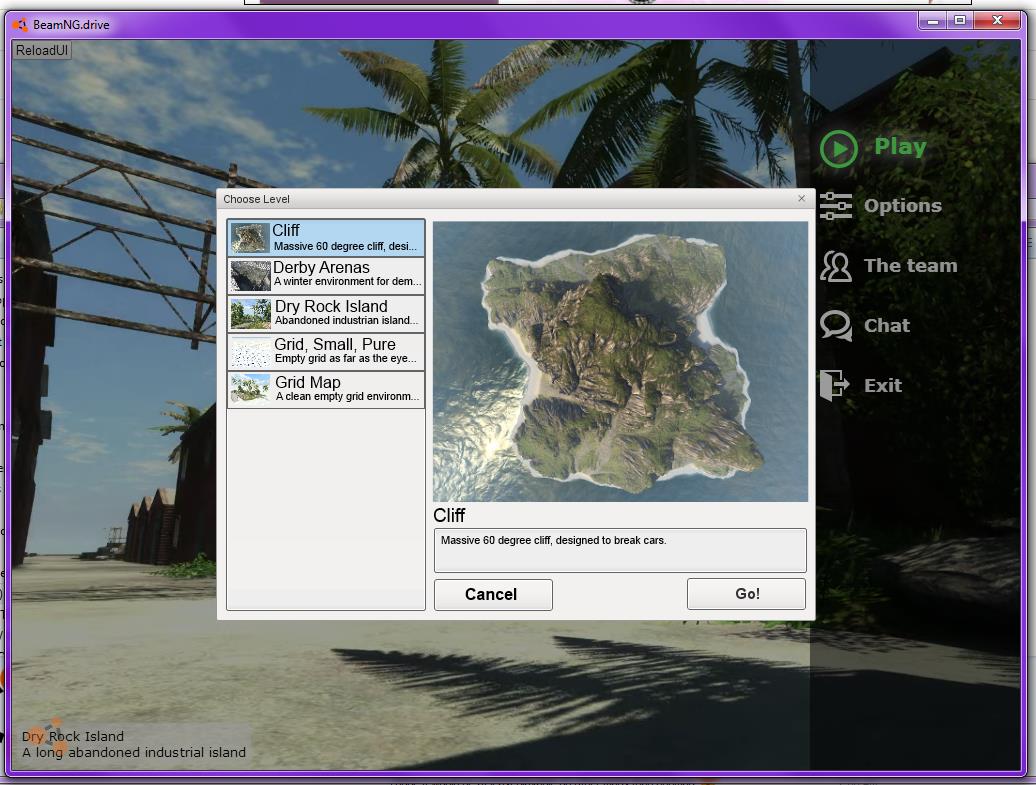Select the Cliff level row
The width and height of the screenshot is (1036, 785).
coord(326,238)
